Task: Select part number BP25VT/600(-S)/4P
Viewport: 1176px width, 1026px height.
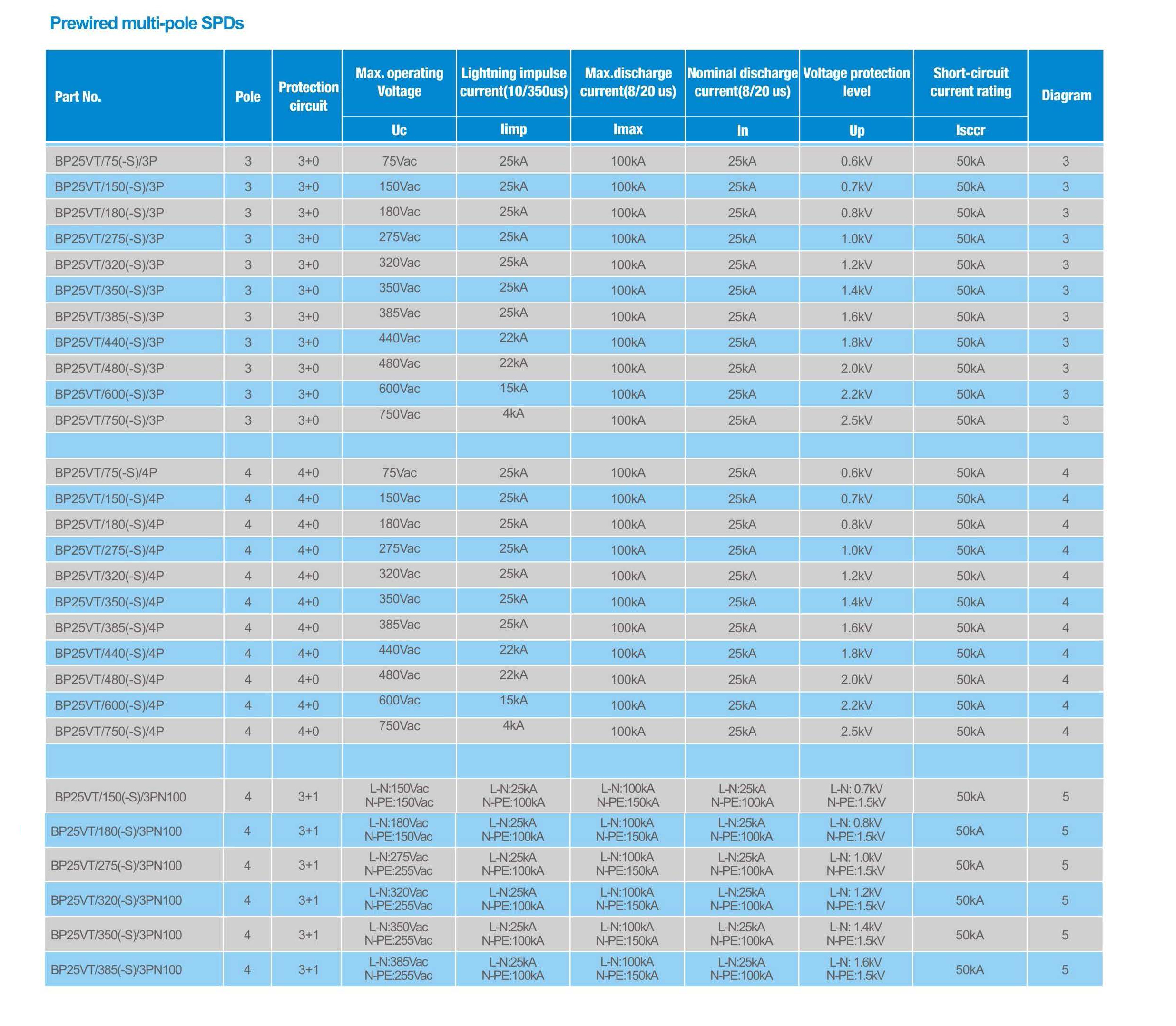Action: [x=109, y=705]
